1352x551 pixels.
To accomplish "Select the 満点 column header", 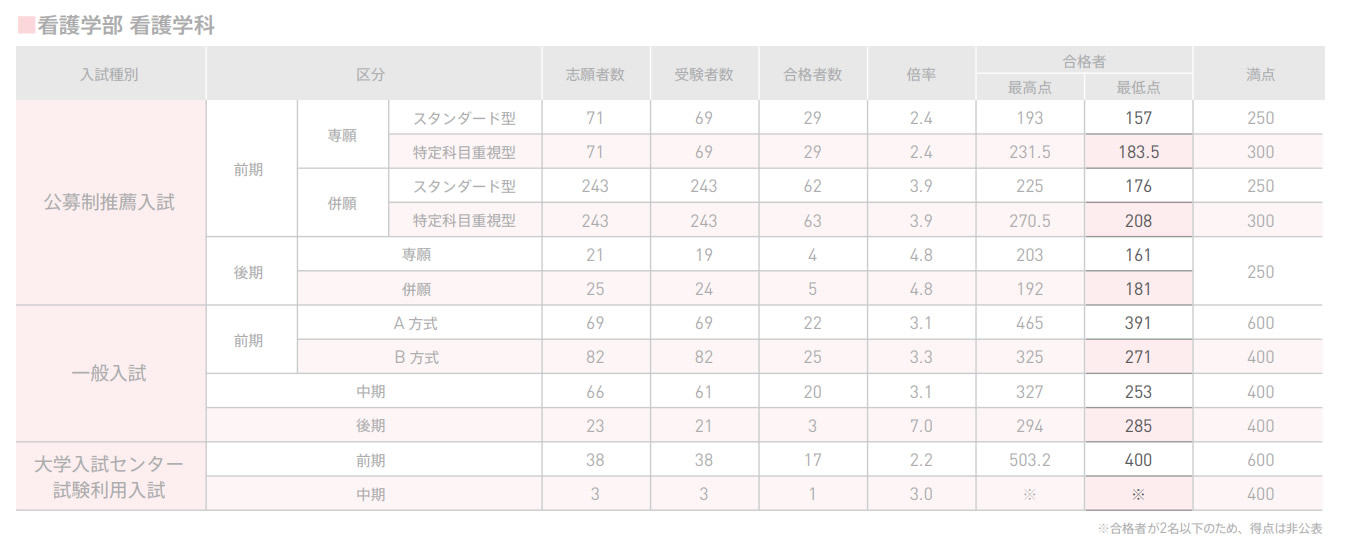I will click(x=1260, y=74).
